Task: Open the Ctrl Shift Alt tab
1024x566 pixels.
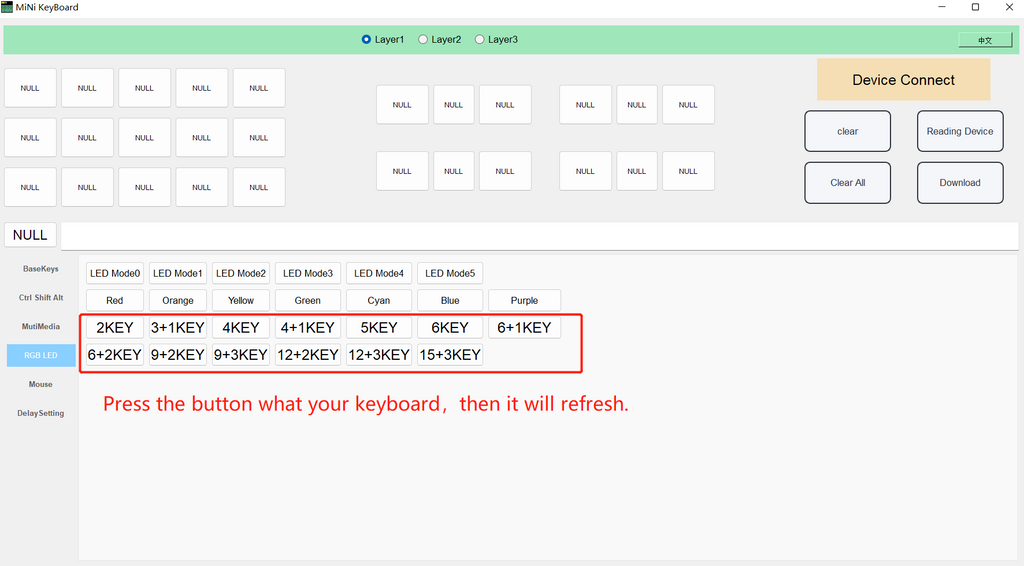Action: 41,298
